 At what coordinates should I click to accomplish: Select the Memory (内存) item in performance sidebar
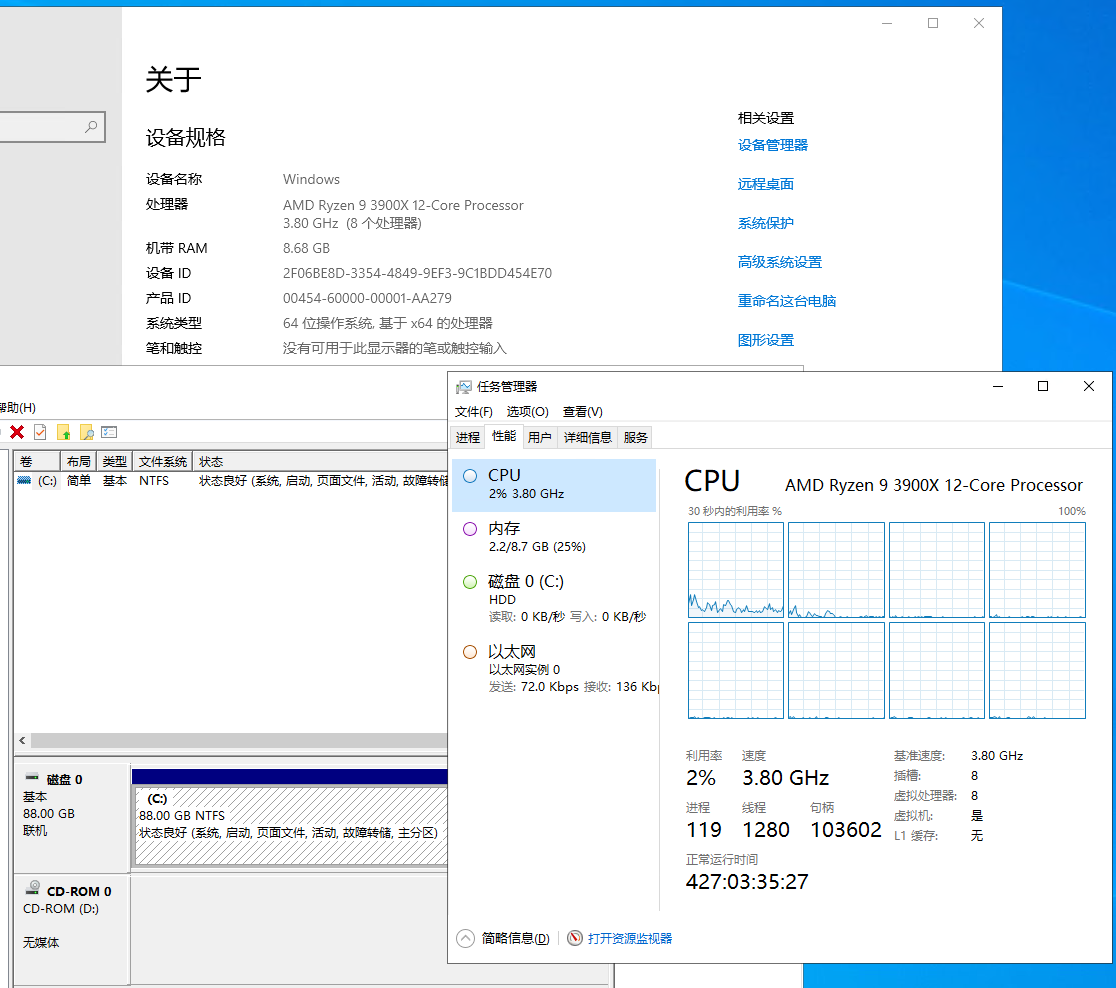click(554, 537)
